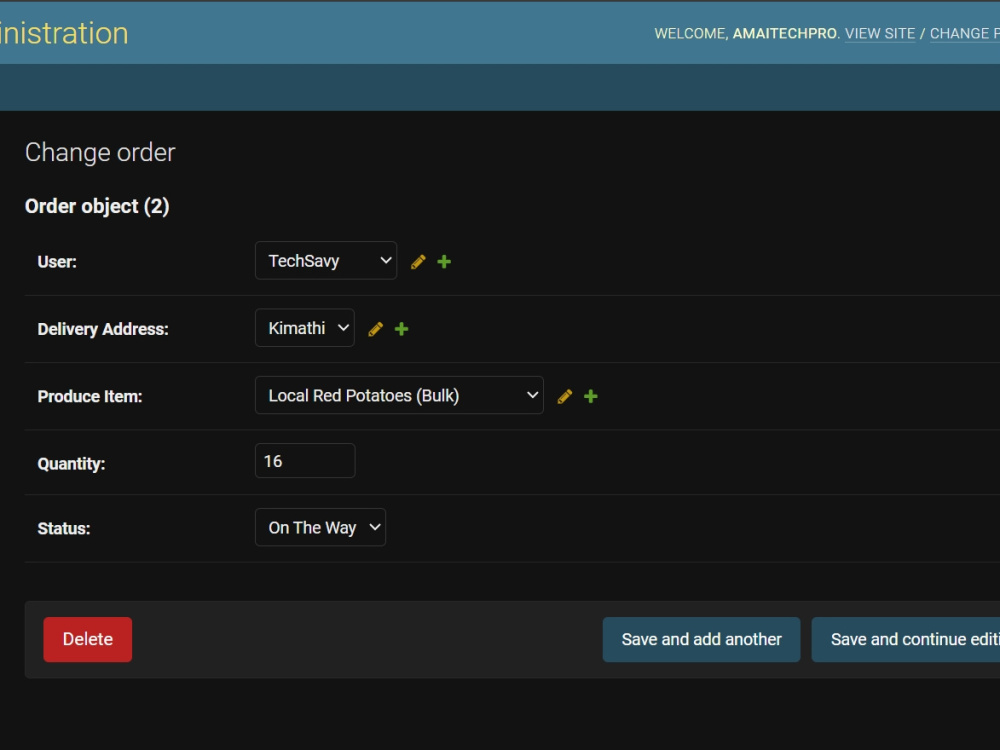Edit selected Delivery Address via pencil icon
Screen dimensions: 1000x750
pyautogui.click(x=376, y=329)
